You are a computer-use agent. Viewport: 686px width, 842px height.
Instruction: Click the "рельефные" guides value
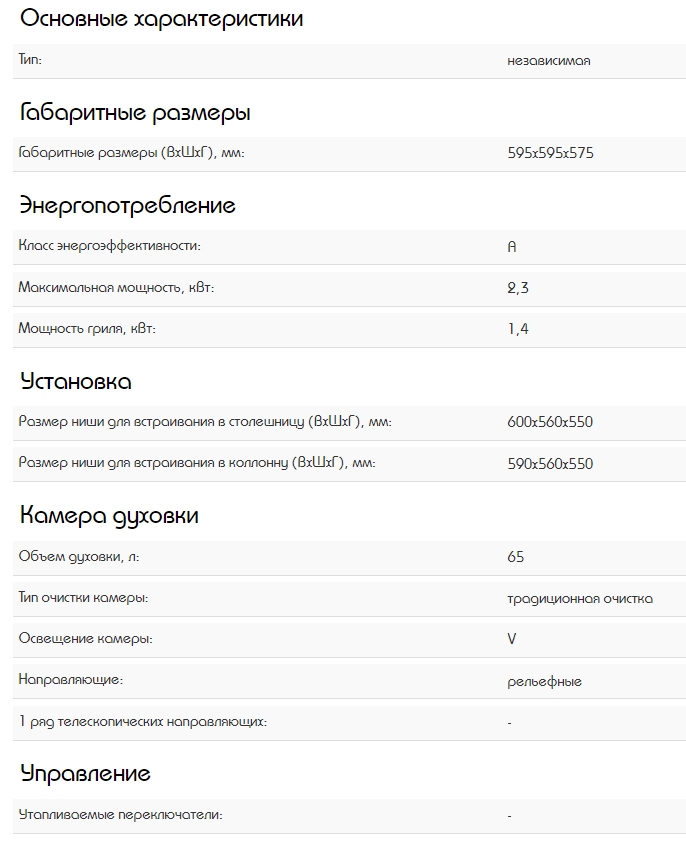544,682
